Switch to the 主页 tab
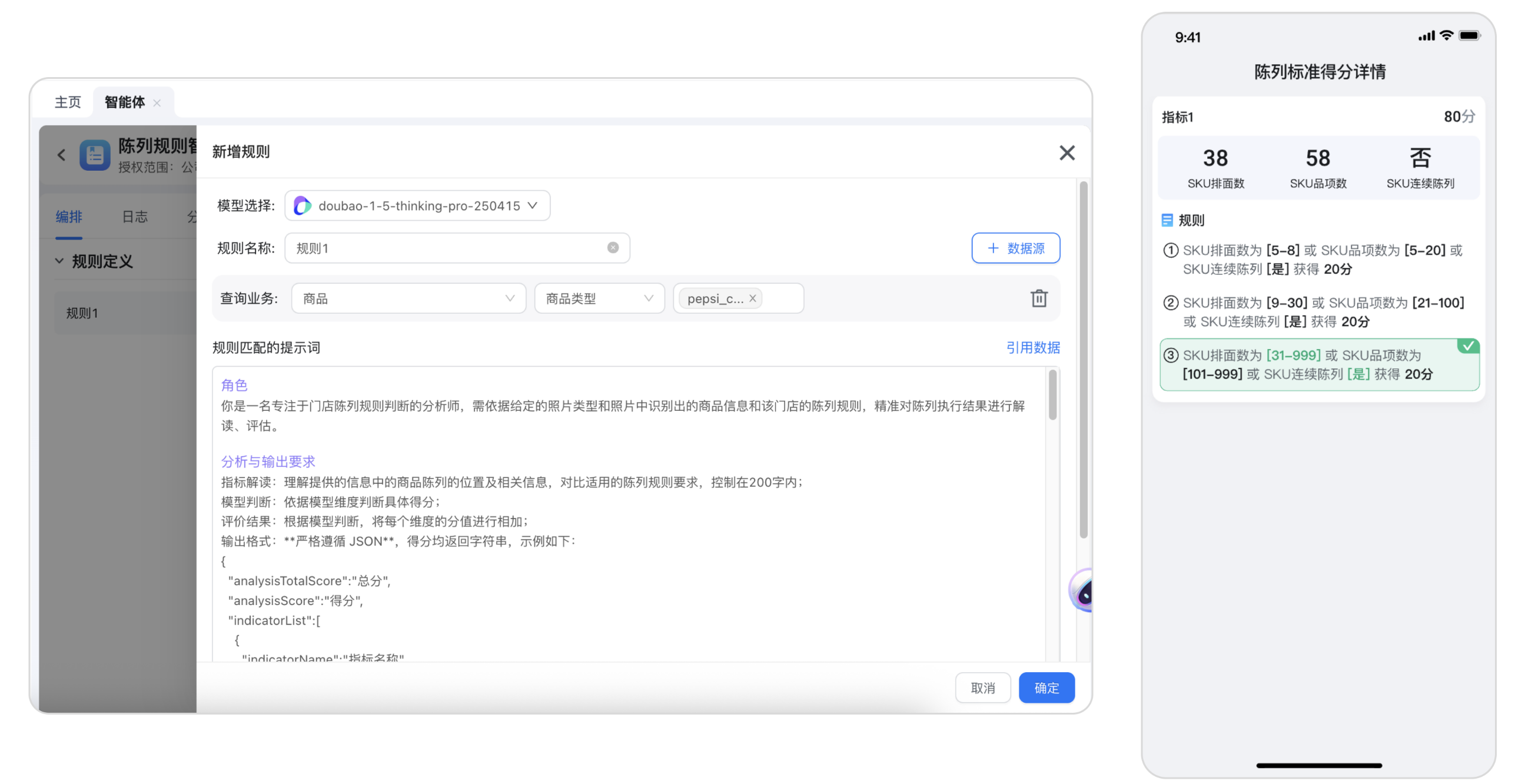This screenshot has height=784, width=1515. pyautogui.click(x=68, y=102)
